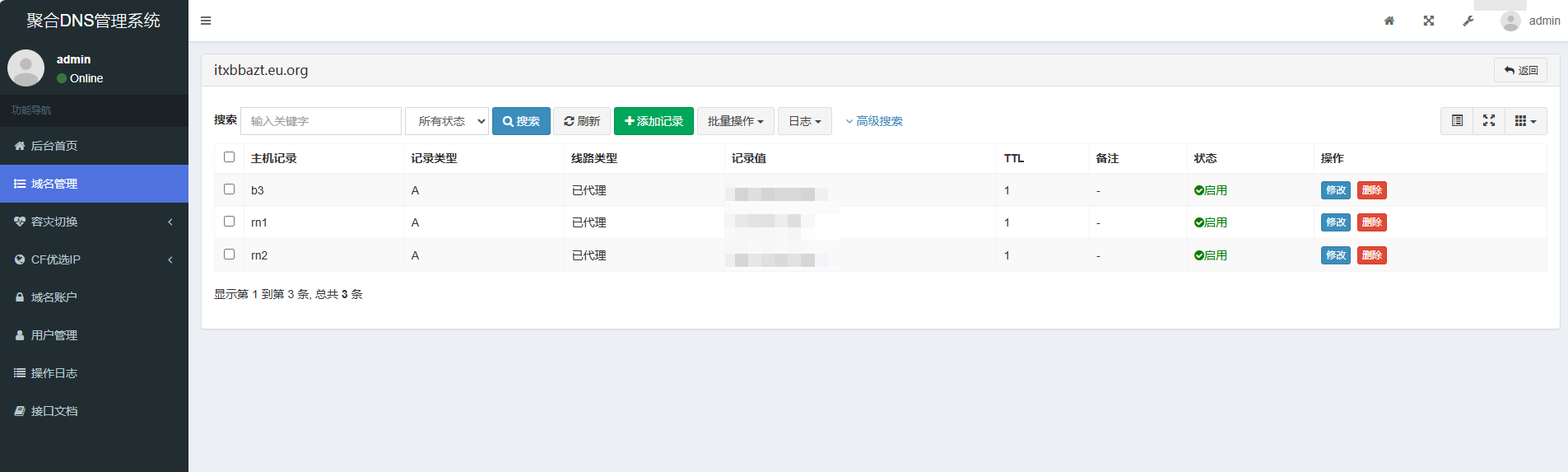The image size is (1568, 472).
Task: Click the green 添加记录 button
Action: (x=654, y=121)
